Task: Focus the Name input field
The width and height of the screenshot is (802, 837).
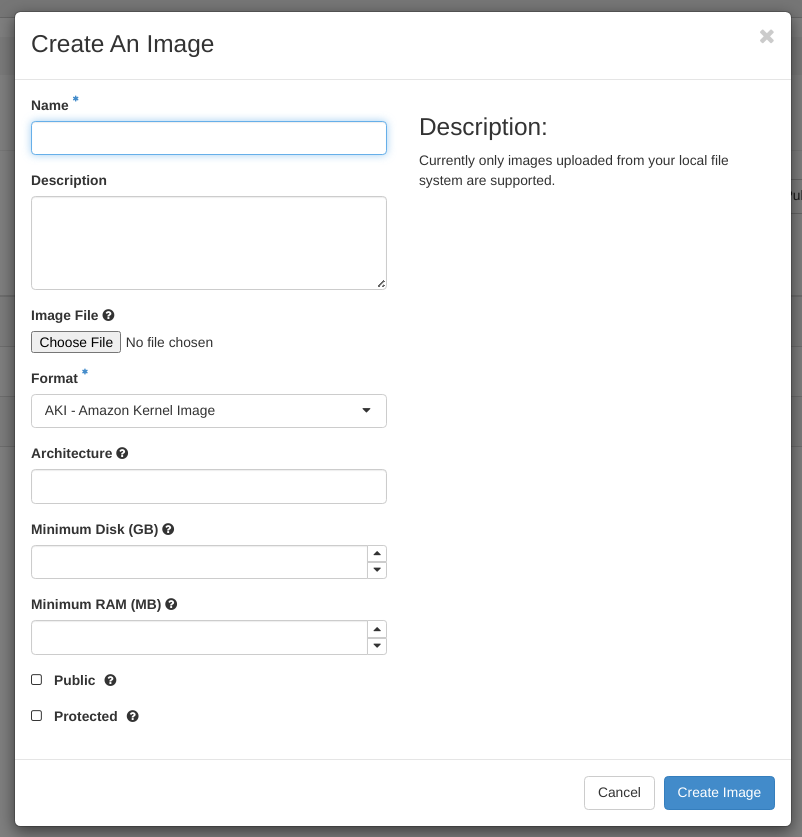Action: coord(209,138)
